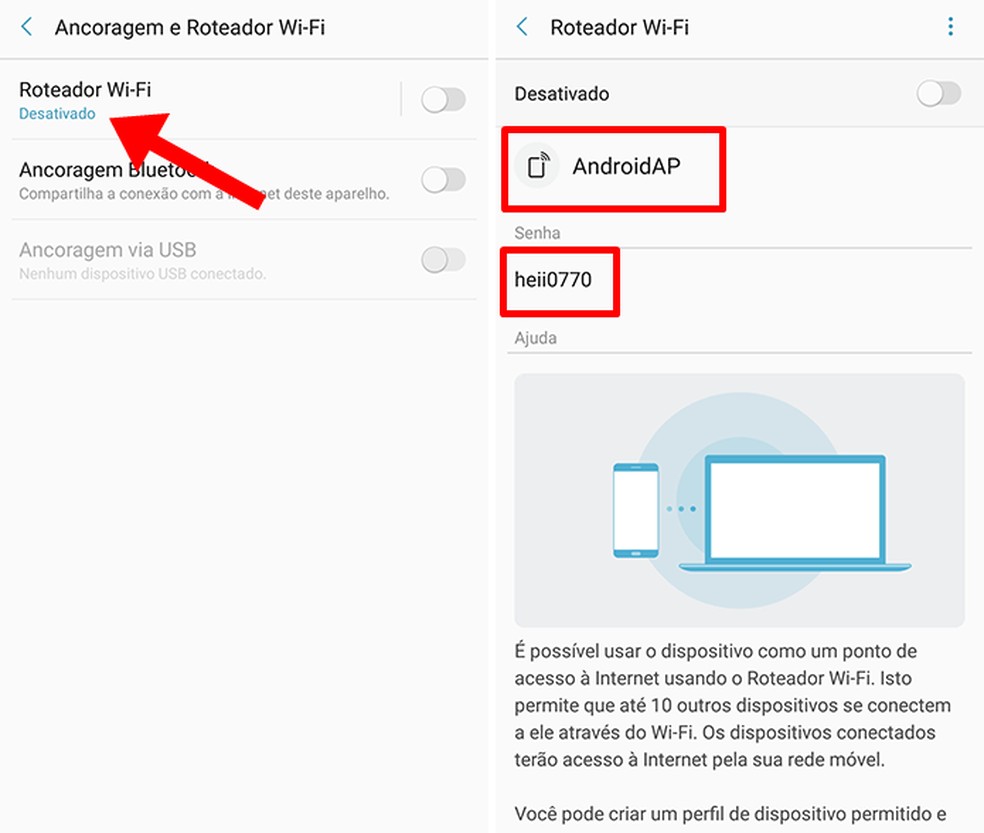Tap the help text about hotspot access
The height and width of the screenshot is (833, 984).
(732, 705)
